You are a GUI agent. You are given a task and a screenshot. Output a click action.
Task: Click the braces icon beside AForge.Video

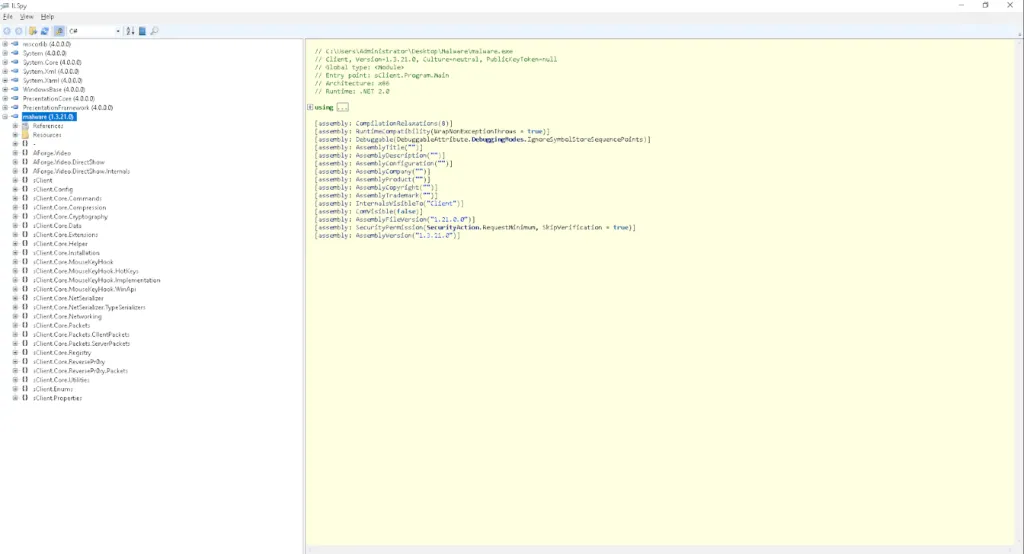pyautogui.click(x=25, y=153)
